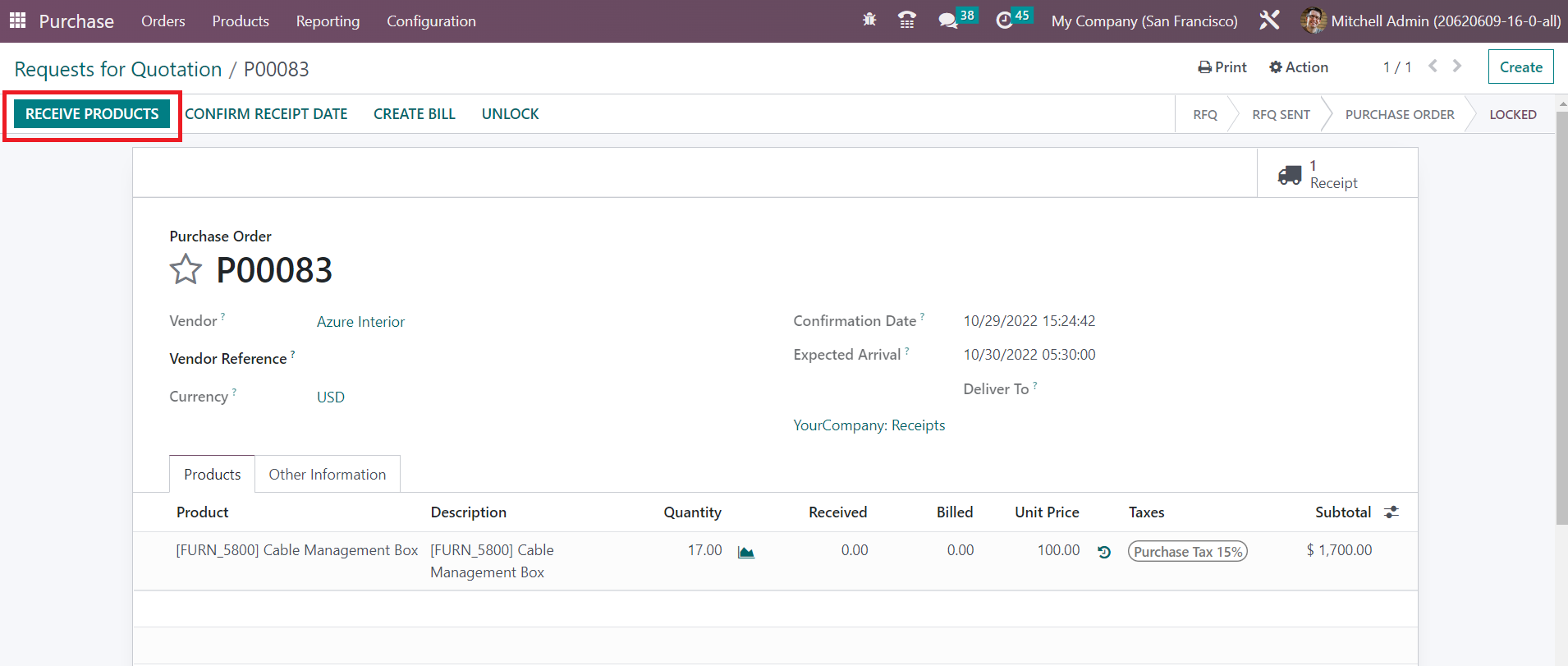The image size is (1568, 666).
Task: Click the developer tools wrench icon
Action: [1269, 21]
